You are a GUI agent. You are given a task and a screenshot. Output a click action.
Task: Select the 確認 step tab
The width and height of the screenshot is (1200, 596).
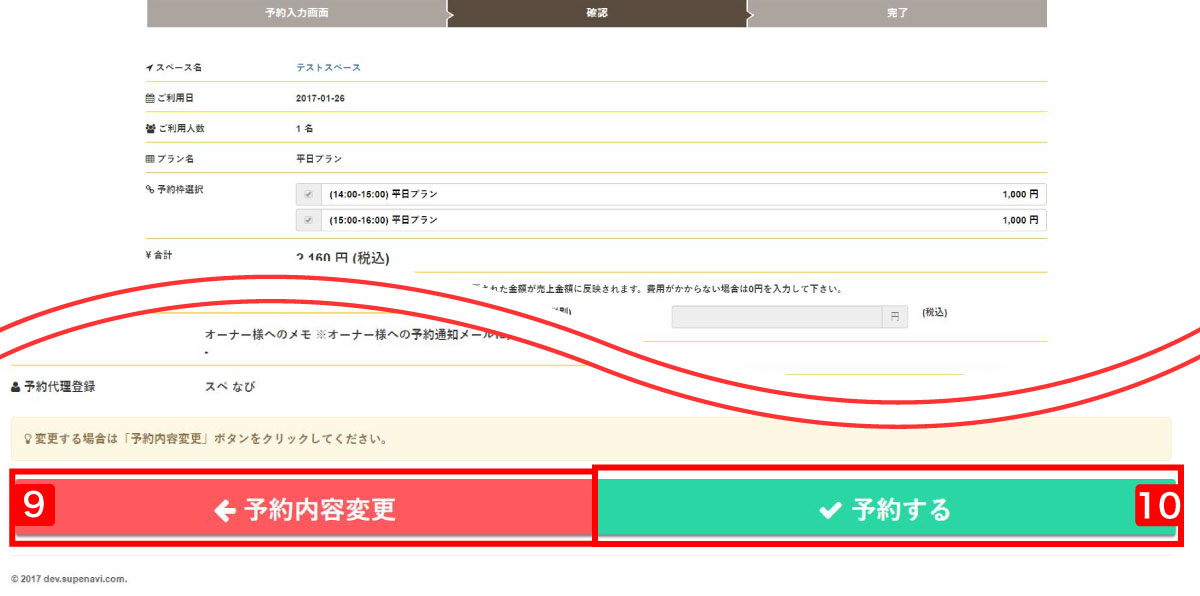tap(597, 14)
